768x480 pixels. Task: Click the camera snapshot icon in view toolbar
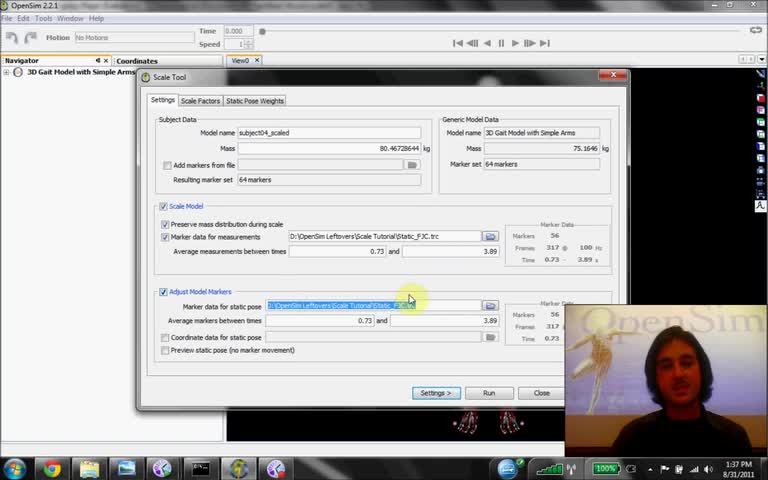(760, 170)
